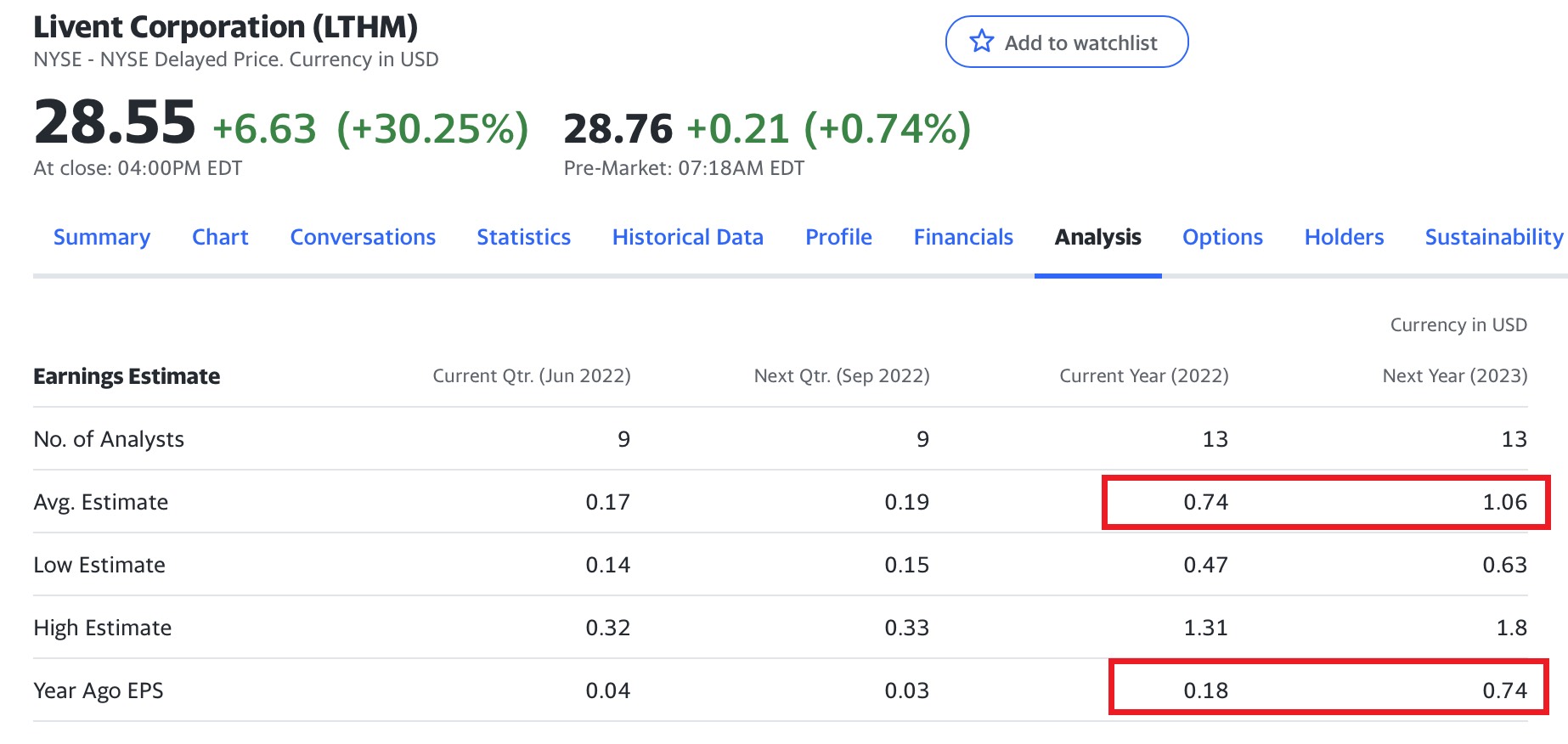Image resolution: width=1568 pixels, height=744 pixels.
Task: Switch to the Chart tab
Action: coord(220,237)
